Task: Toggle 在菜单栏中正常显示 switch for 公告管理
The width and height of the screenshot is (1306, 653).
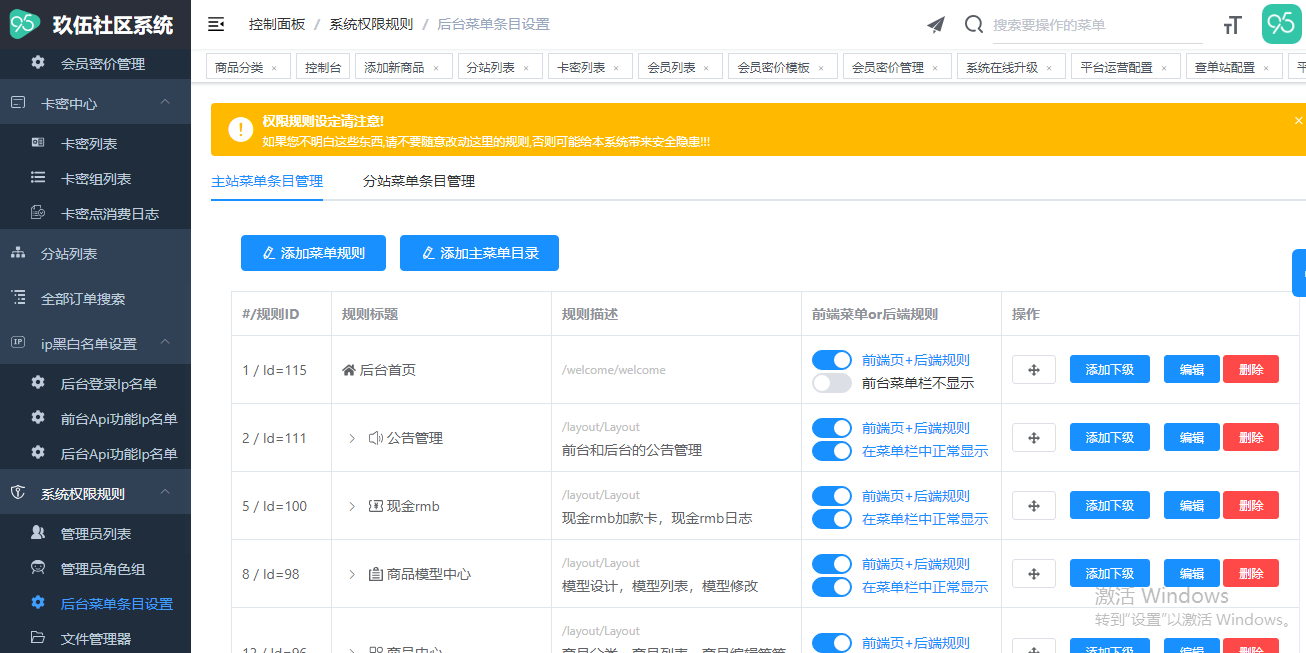Action: 832,451
